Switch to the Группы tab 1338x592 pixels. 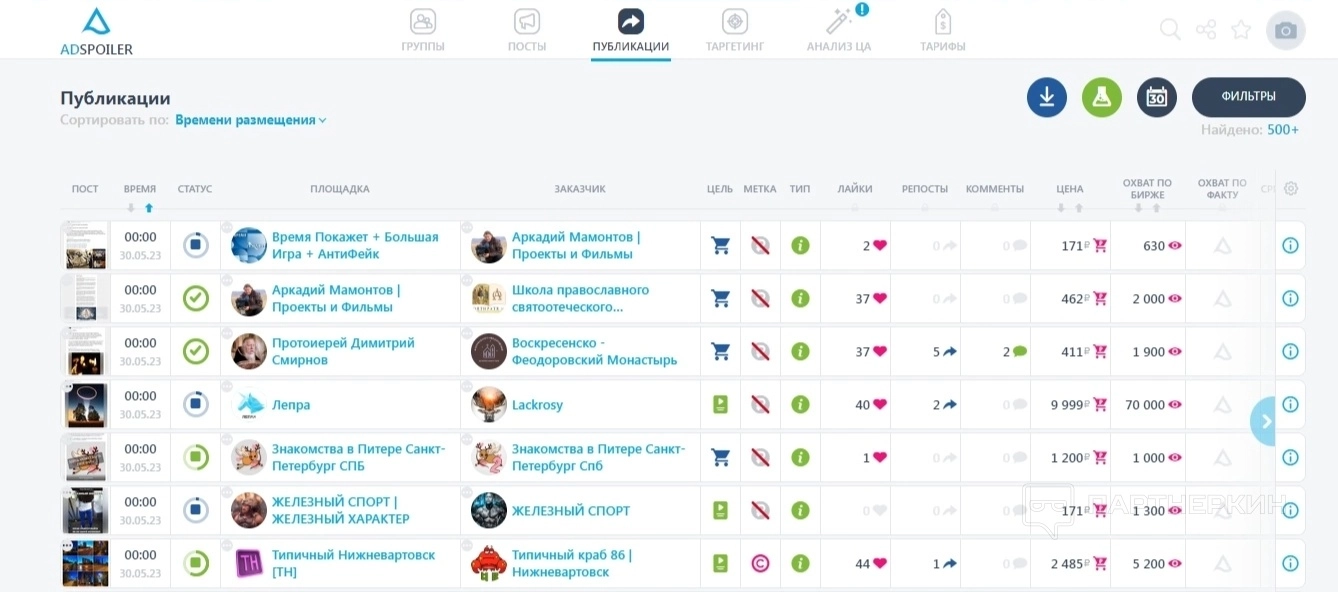coord(423,31)
